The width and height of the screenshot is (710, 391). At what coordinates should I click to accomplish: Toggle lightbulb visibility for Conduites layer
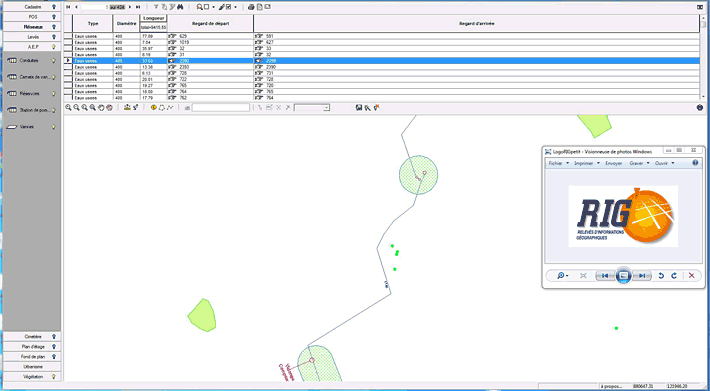[x=53, y=61]
